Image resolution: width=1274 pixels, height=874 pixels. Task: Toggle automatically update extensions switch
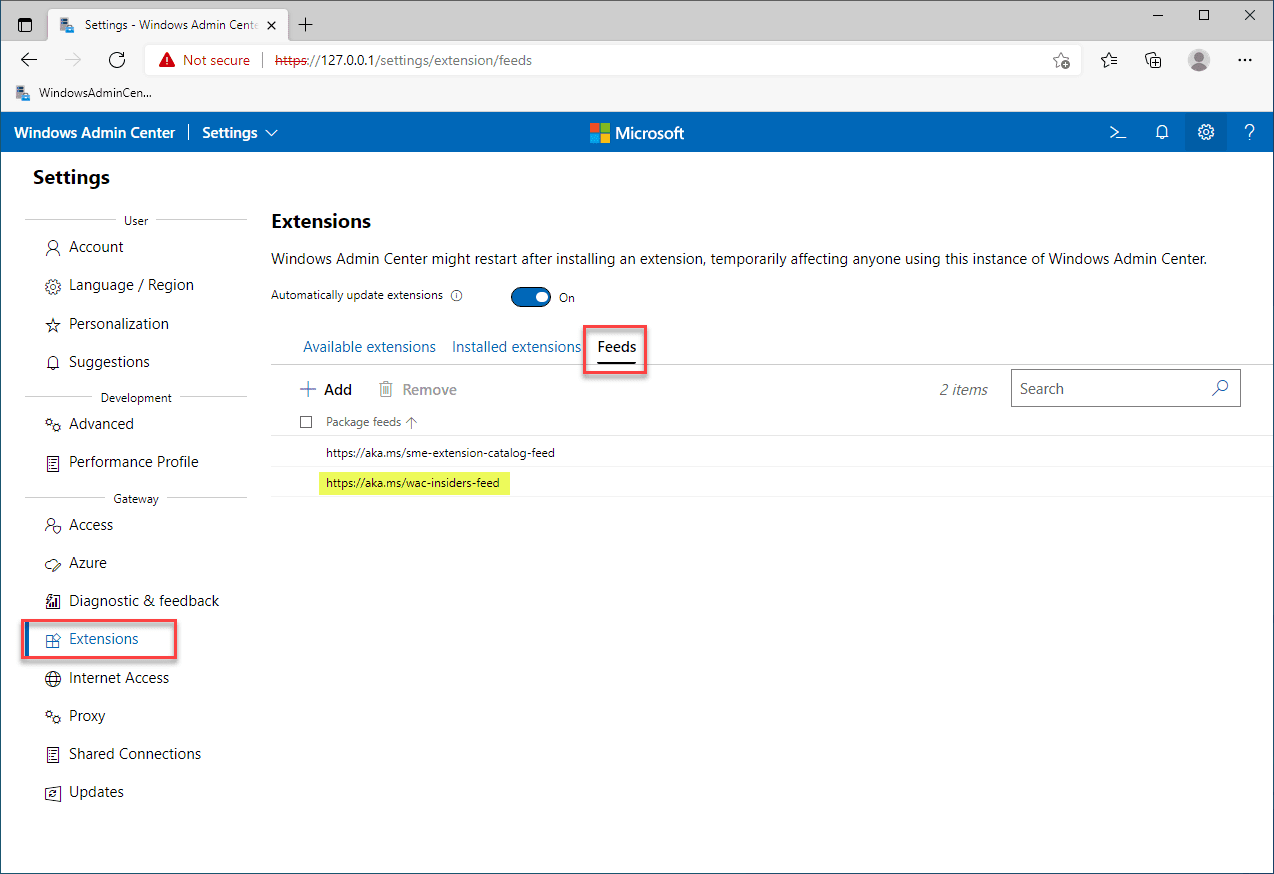(531, 297)
